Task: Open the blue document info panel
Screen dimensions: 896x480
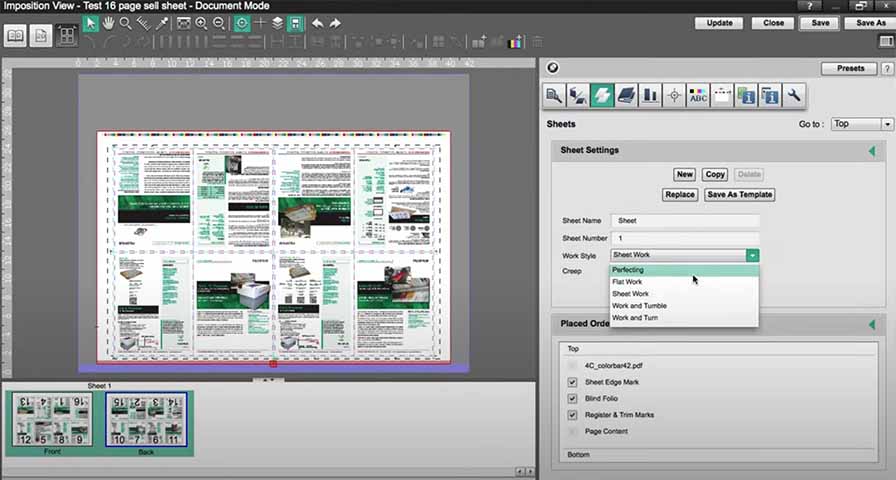Action: point(770,95)
